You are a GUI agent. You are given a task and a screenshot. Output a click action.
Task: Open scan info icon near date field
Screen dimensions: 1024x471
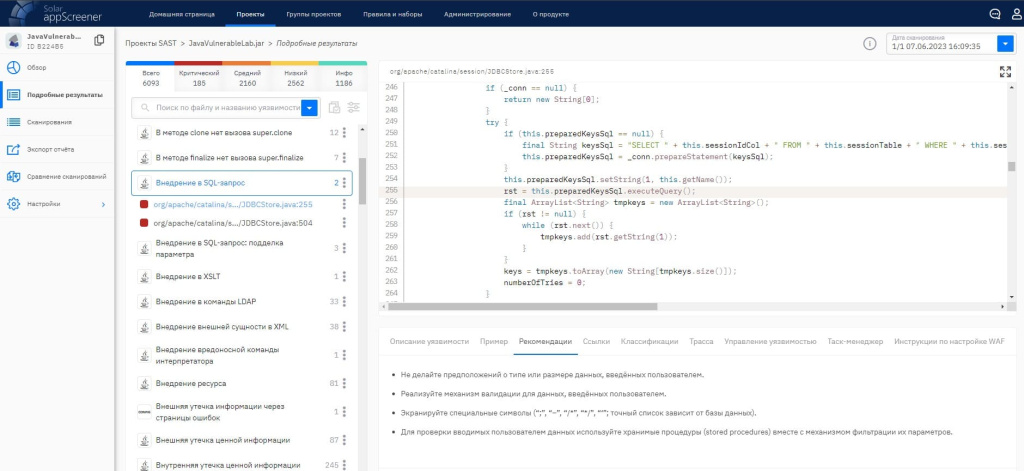pyautogui.click(x=869, y=44)
